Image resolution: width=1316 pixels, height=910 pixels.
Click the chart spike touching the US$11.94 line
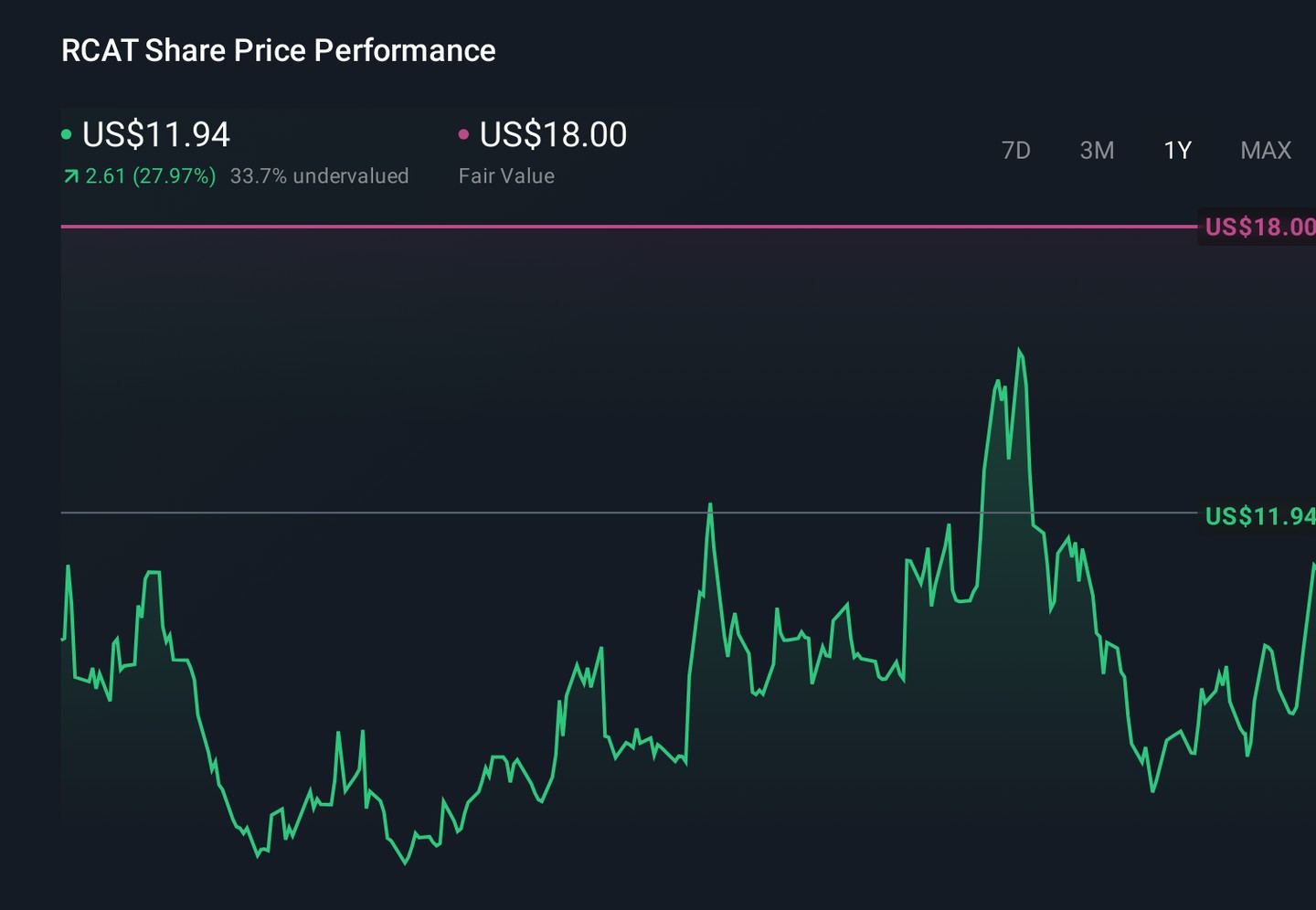[x=710, y=505]
